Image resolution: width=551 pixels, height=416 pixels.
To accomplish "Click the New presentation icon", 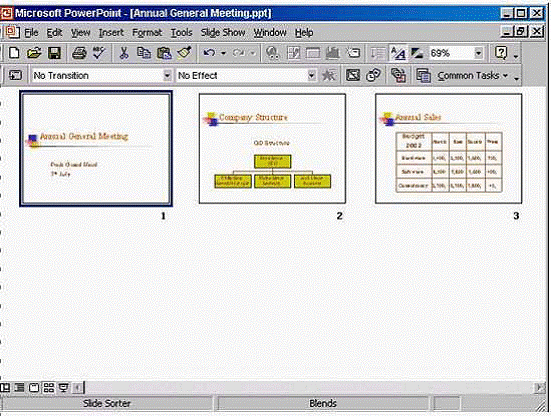I will coord(14,53).
